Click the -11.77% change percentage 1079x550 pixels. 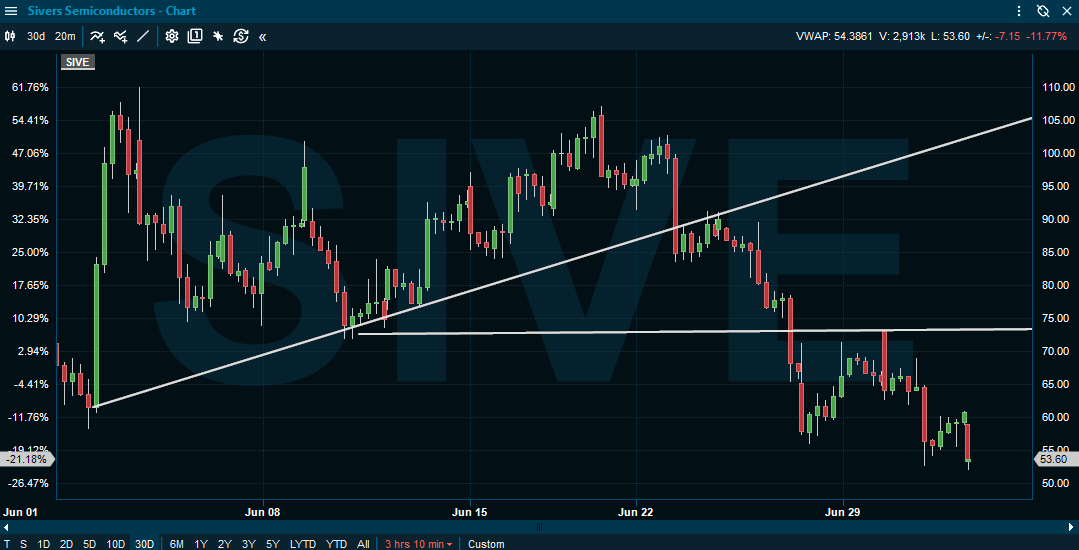point(1047,36)
